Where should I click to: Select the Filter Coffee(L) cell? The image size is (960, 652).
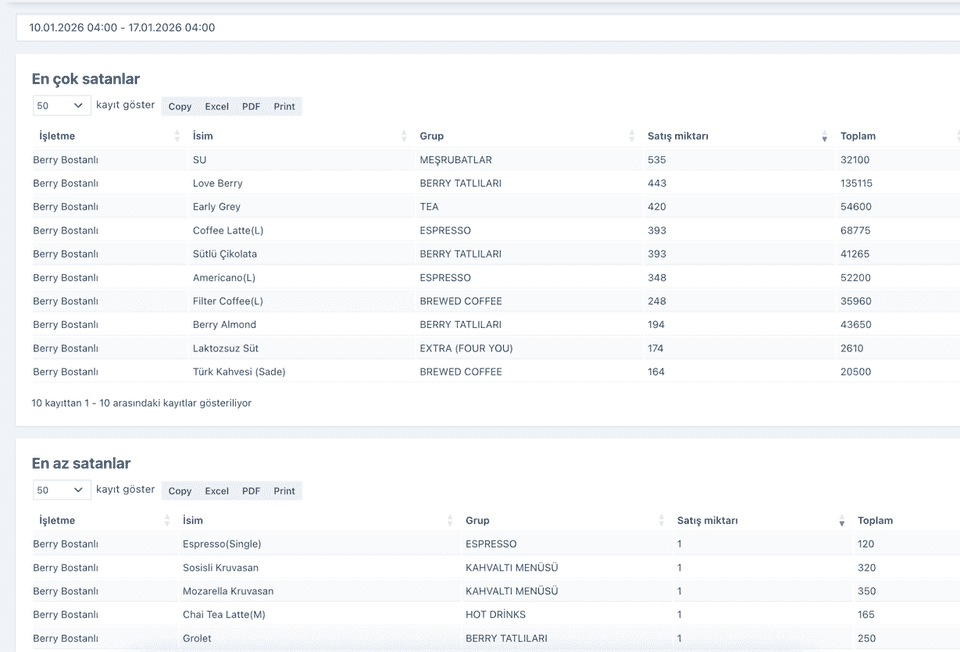tap(228, 301)
